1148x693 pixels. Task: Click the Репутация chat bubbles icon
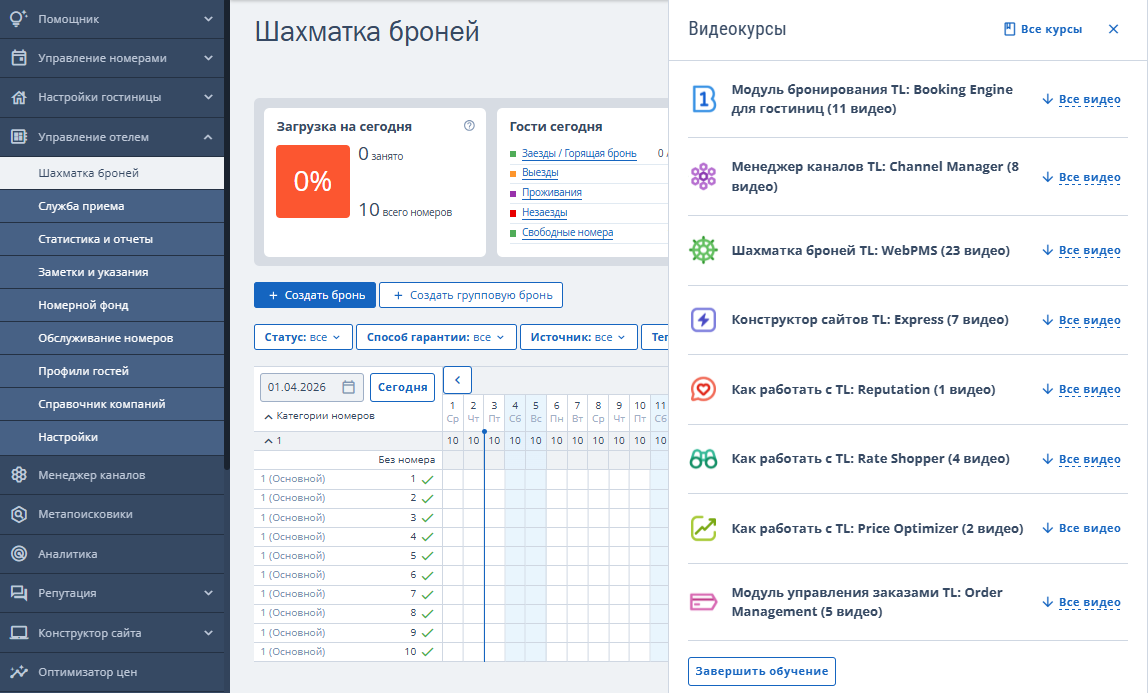pyautogui.click(x=19, y=593)
